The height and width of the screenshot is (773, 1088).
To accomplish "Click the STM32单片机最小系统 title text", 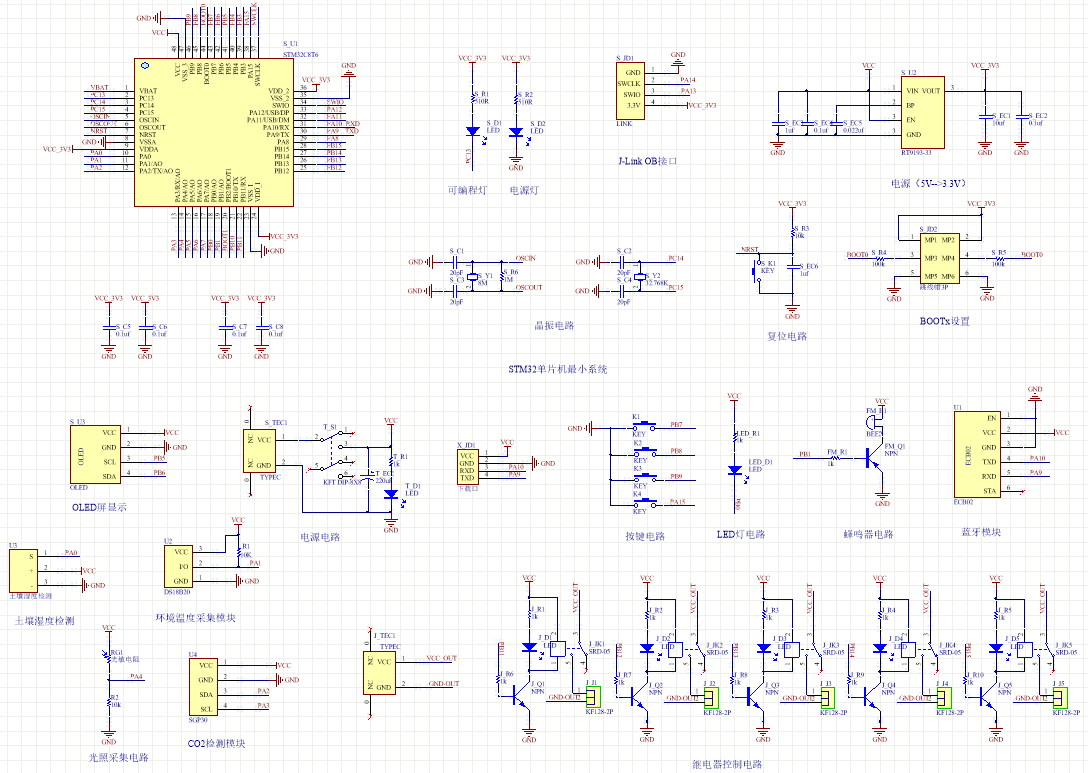I will 557,369.
